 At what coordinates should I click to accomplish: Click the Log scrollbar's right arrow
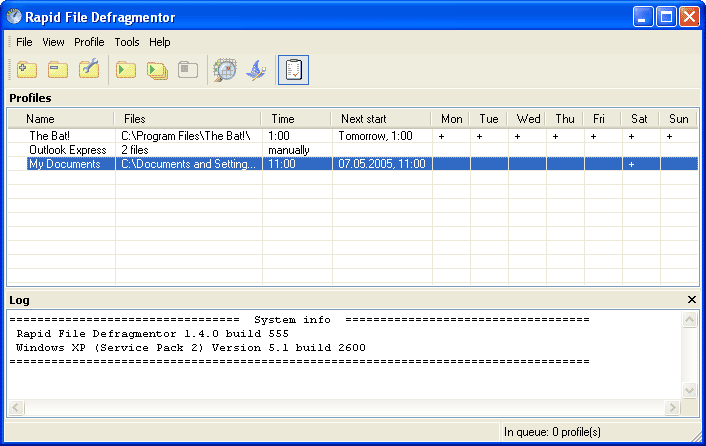click(673, 408)
